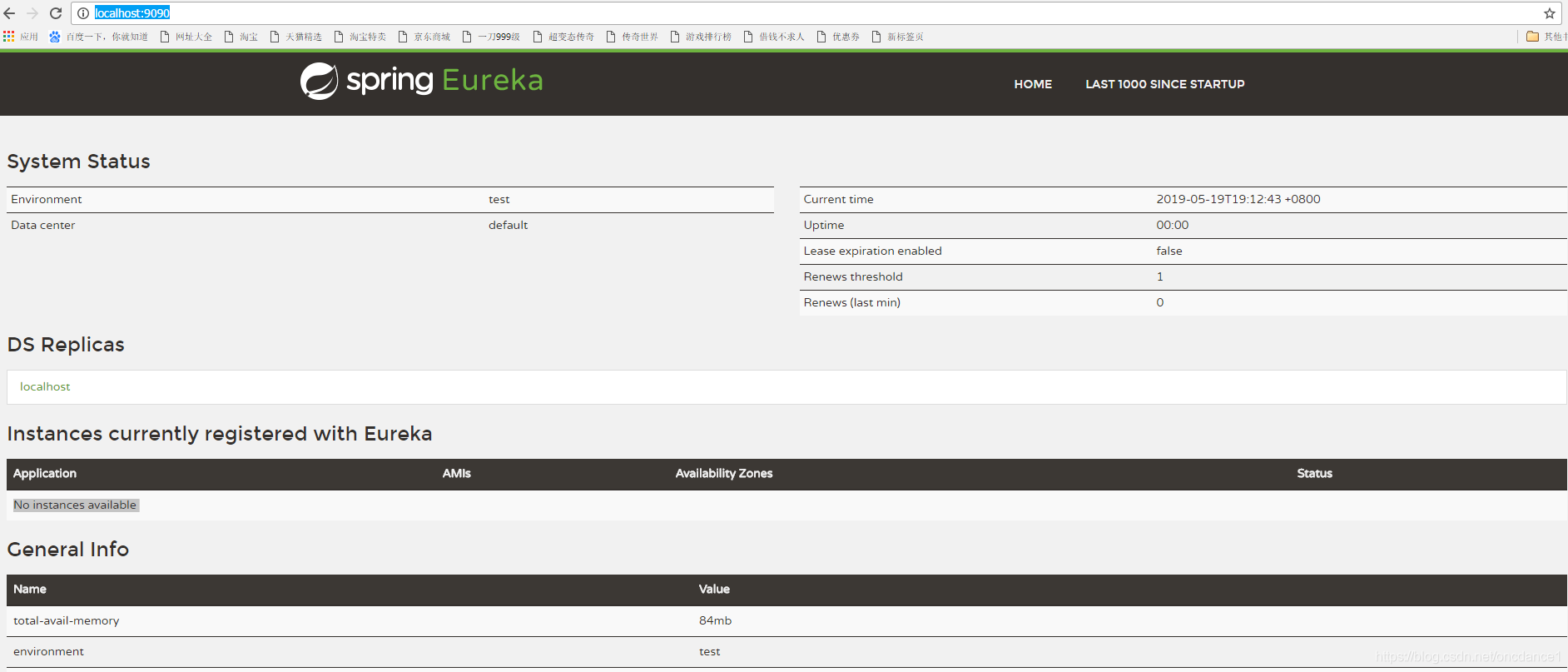Click the DS Replicas heading

(x=66, y=345)
